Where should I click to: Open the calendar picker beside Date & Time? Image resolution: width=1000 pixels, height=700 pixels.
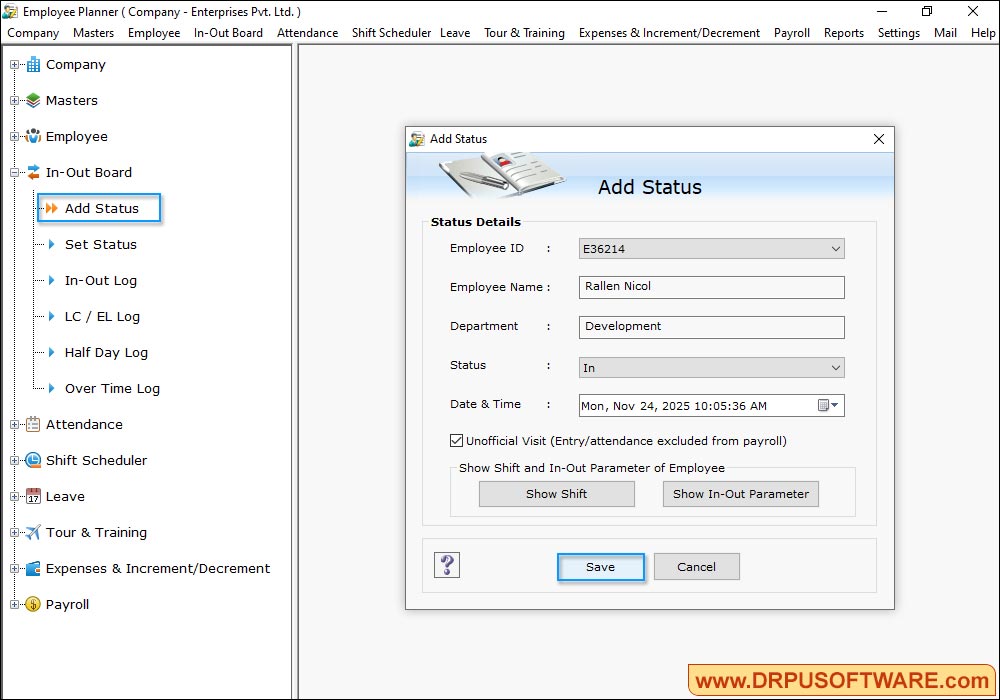(x=828, y=405)
